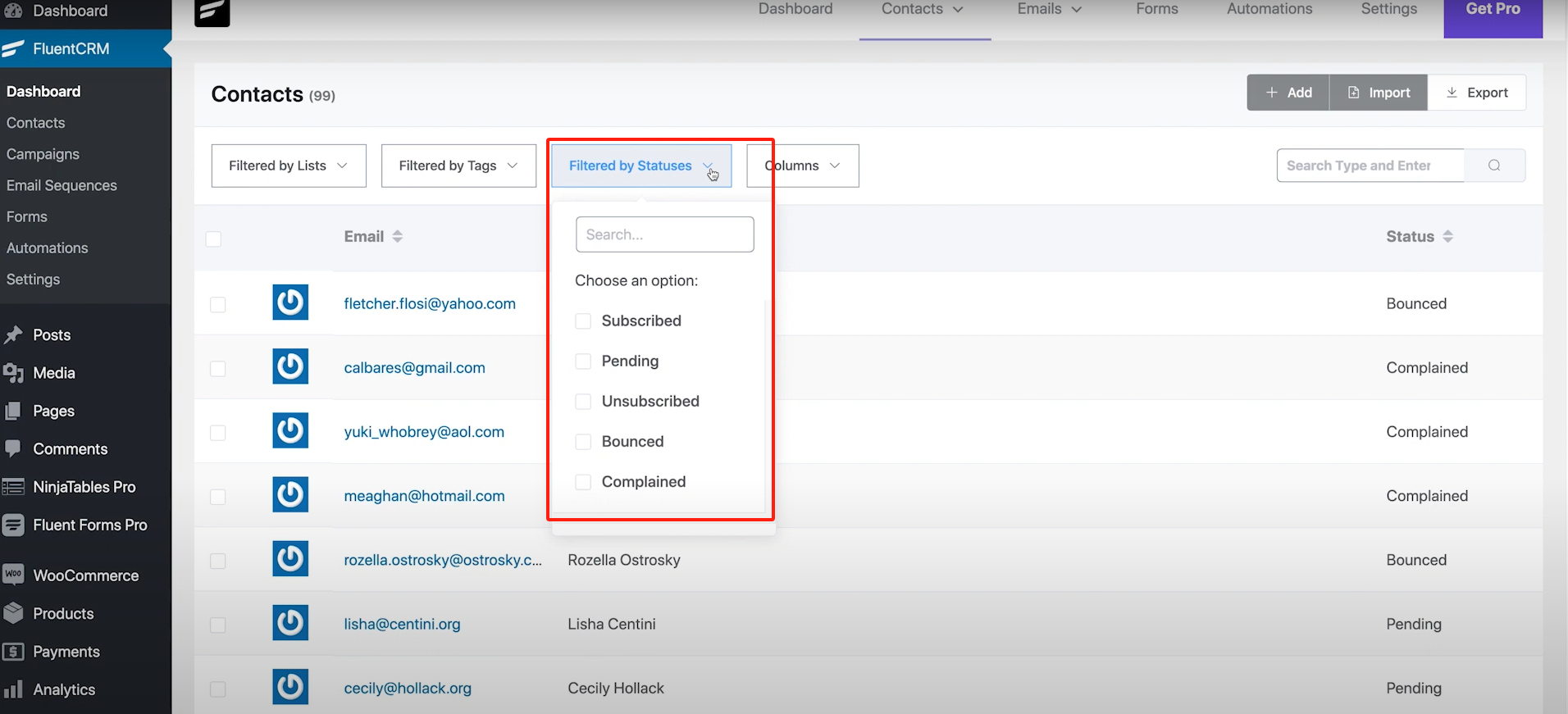1568x714 pixels.
Task: Tick the Bounced status checkbox
Action: point(583,442)
